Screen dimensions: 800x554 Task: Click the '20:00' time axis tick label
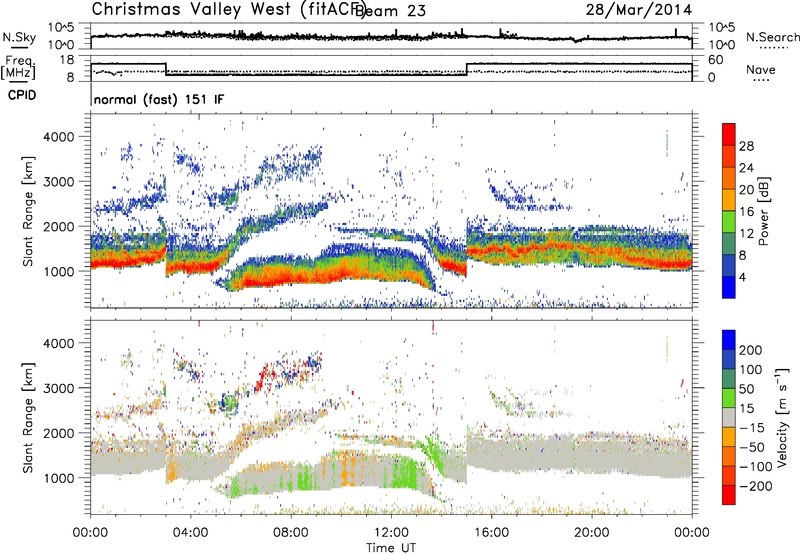[x=591, y=533]
